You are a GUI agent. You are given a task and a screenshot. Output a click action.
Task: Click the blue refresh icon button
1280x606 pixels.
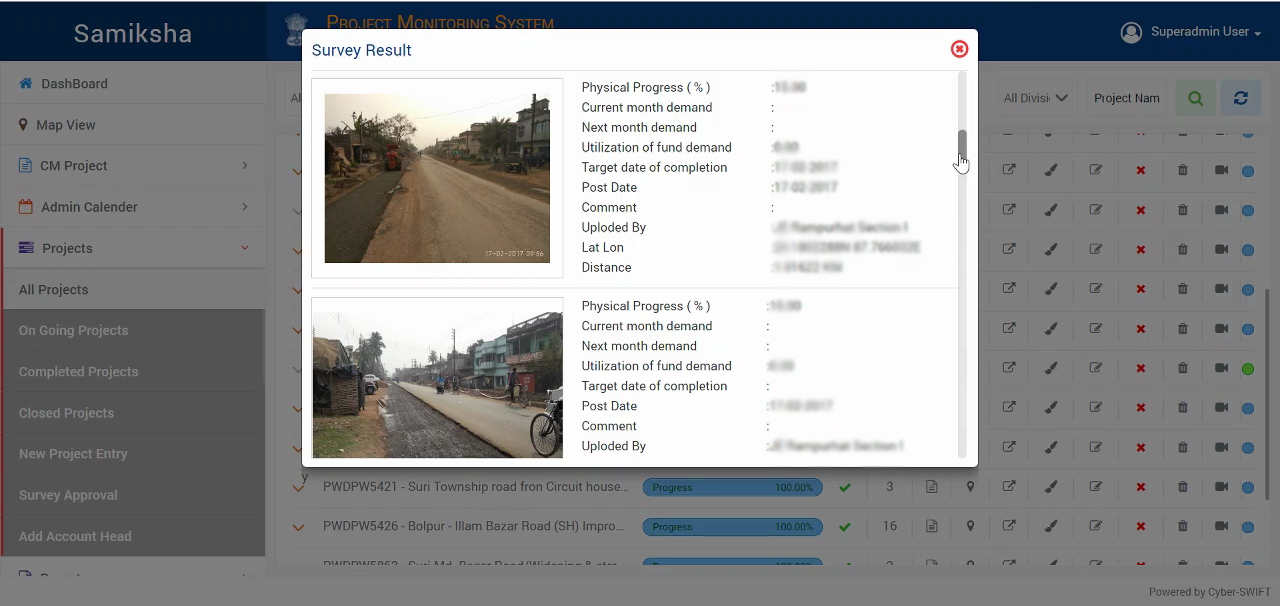pos(1241,98)
